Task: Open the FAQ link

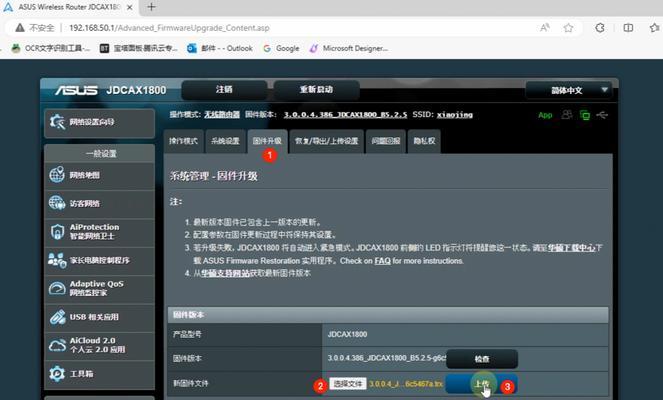Action: (382, 261)
